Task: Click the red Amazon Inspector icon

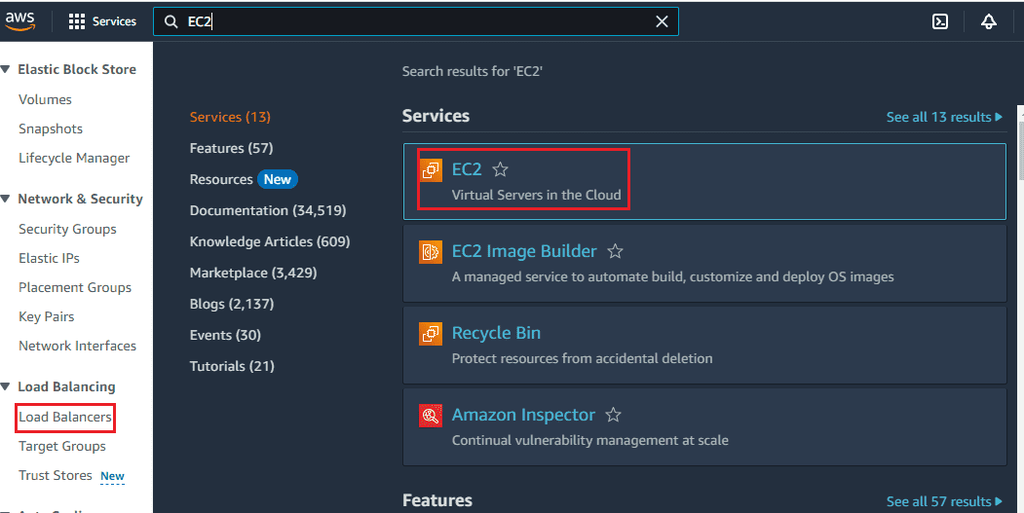Action: pyautogui.click(x=431, y=415)
